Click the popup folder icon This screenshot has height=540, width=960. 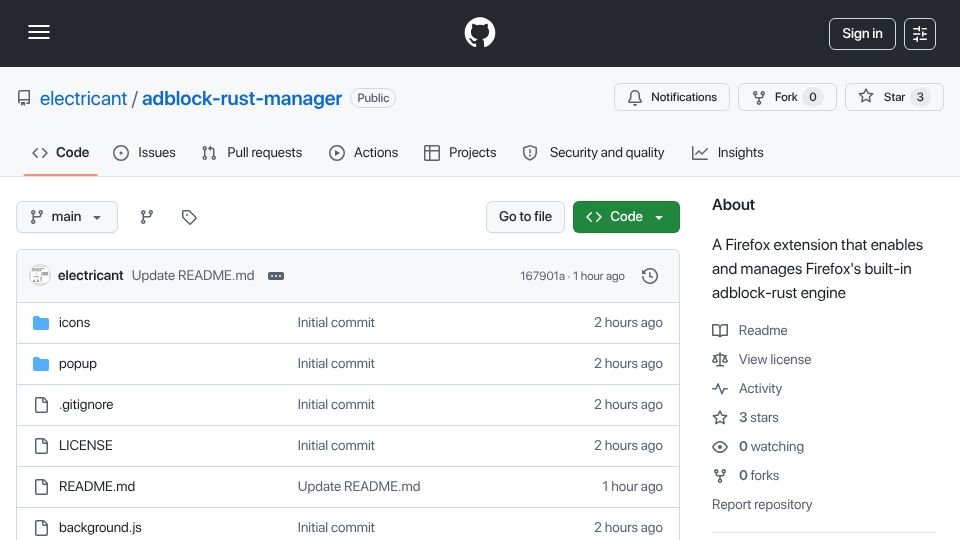41,364
